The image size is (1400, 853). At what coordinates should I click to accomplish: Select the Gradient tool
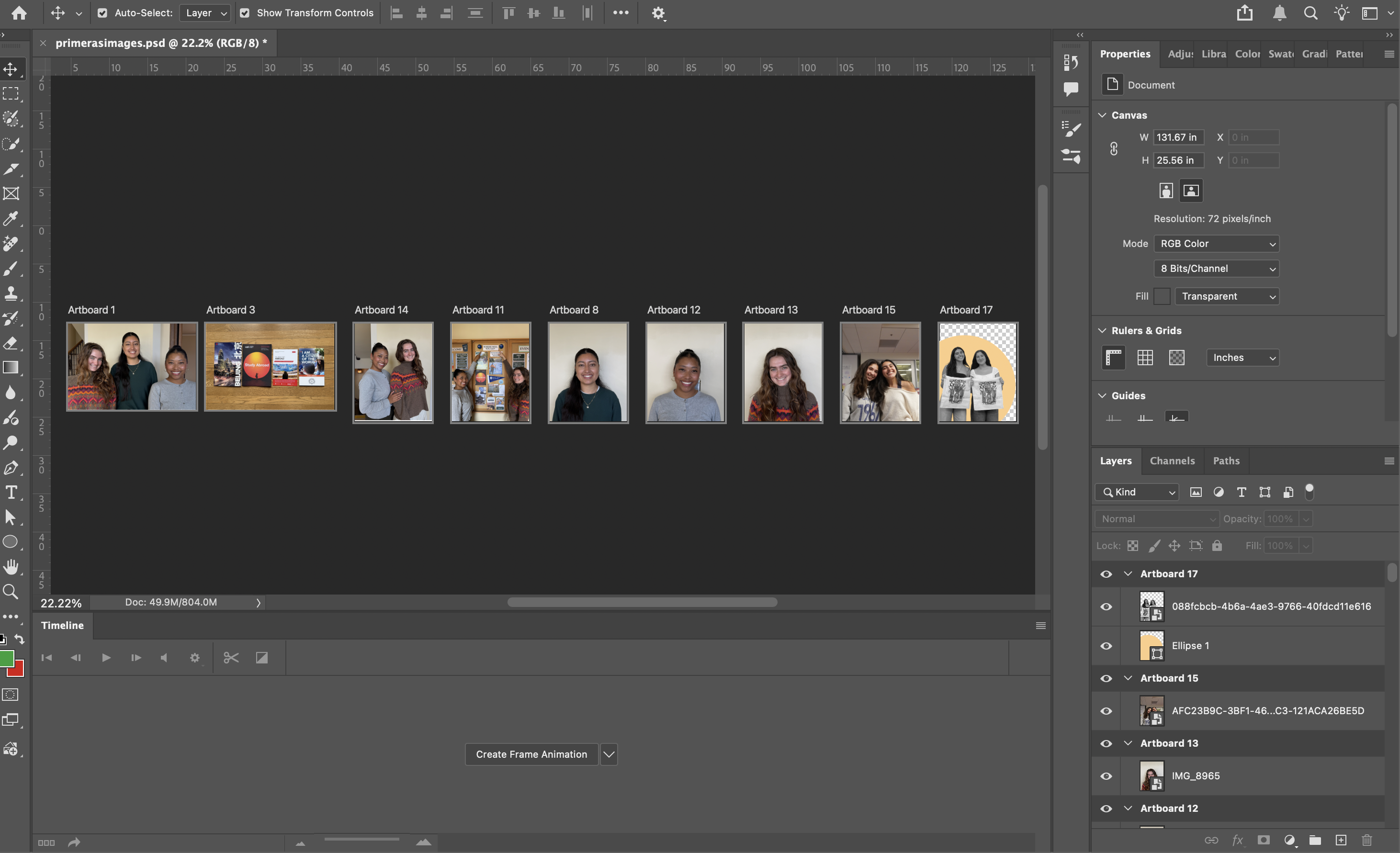click(x=11, y=368)
